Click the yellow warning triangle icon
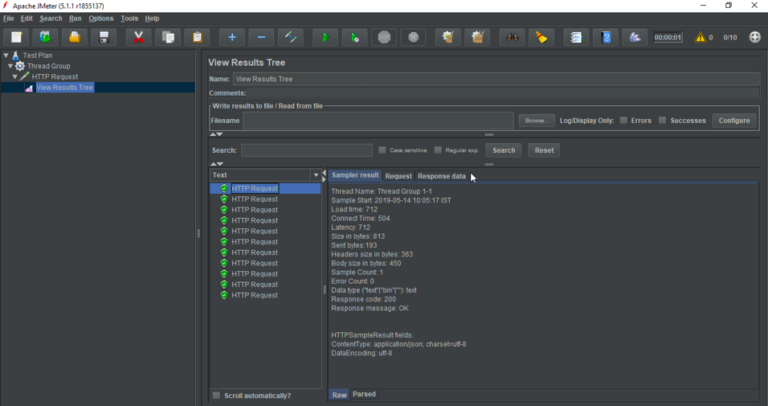Image resolution: width=768 pixels, height=406 pixels. coord(700,37)
